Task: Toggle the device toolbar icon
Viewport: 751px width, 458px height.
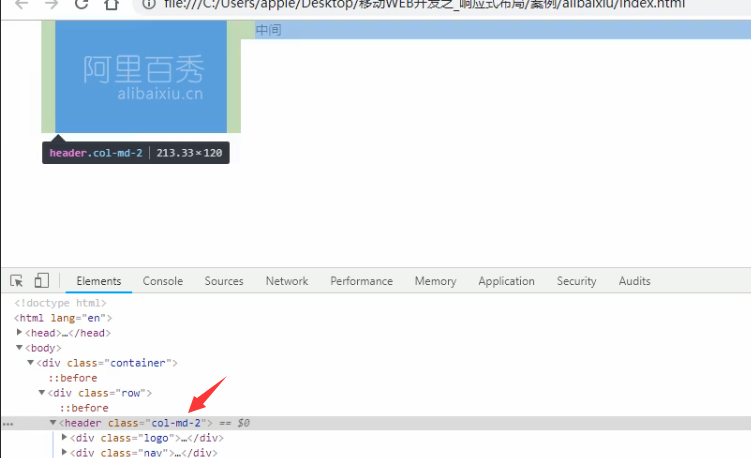Action: point(42,280)
